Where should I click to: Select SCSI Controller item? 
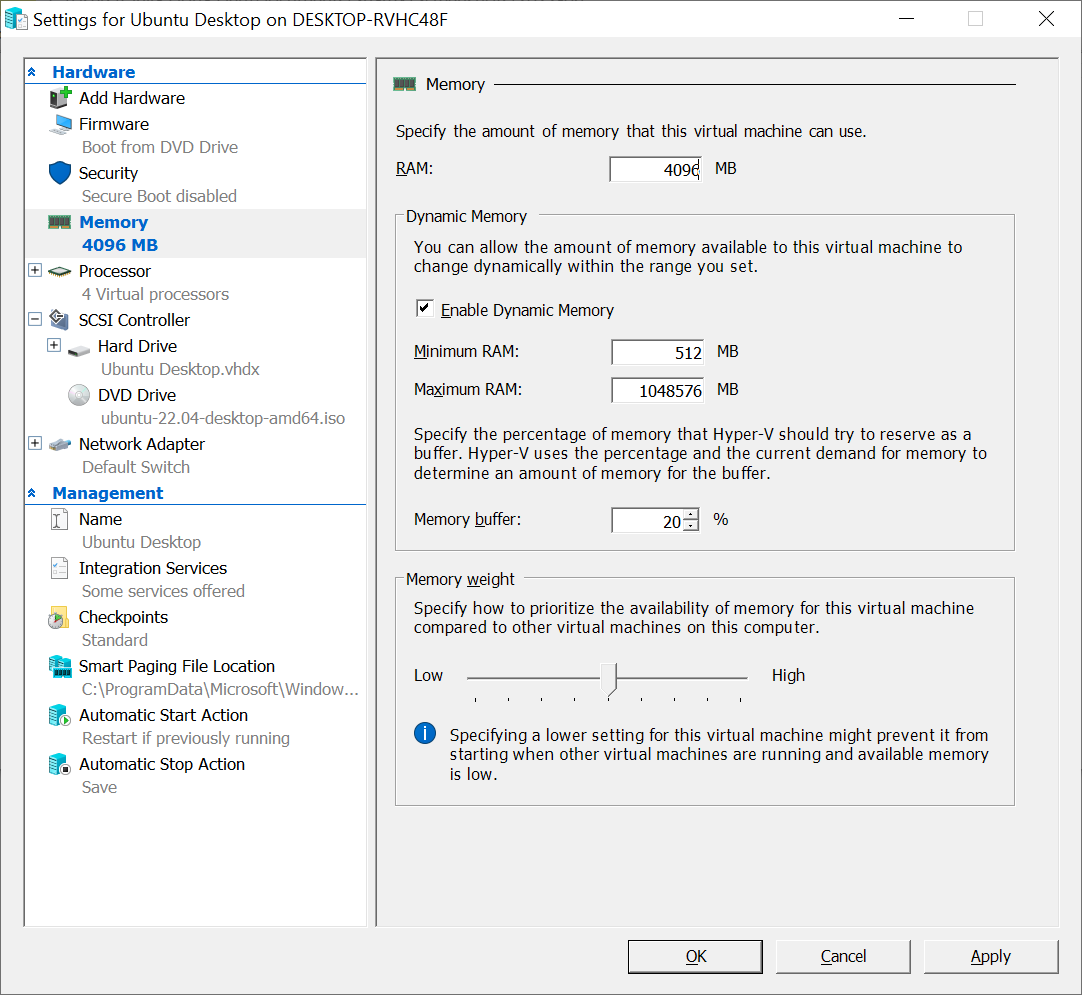[134, 320]
